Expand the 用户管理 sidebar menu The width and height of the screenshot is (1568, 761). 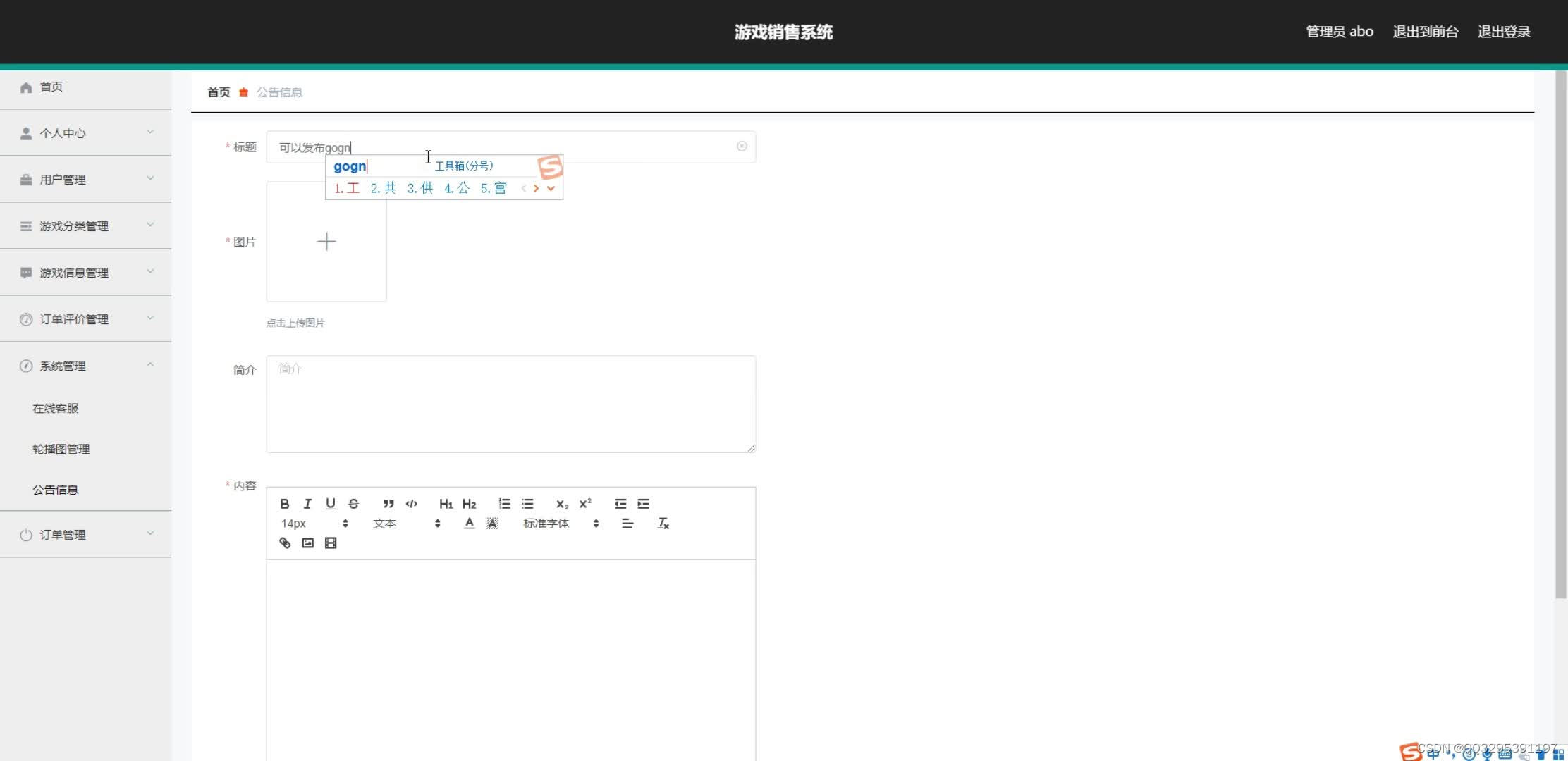point(85,180)
